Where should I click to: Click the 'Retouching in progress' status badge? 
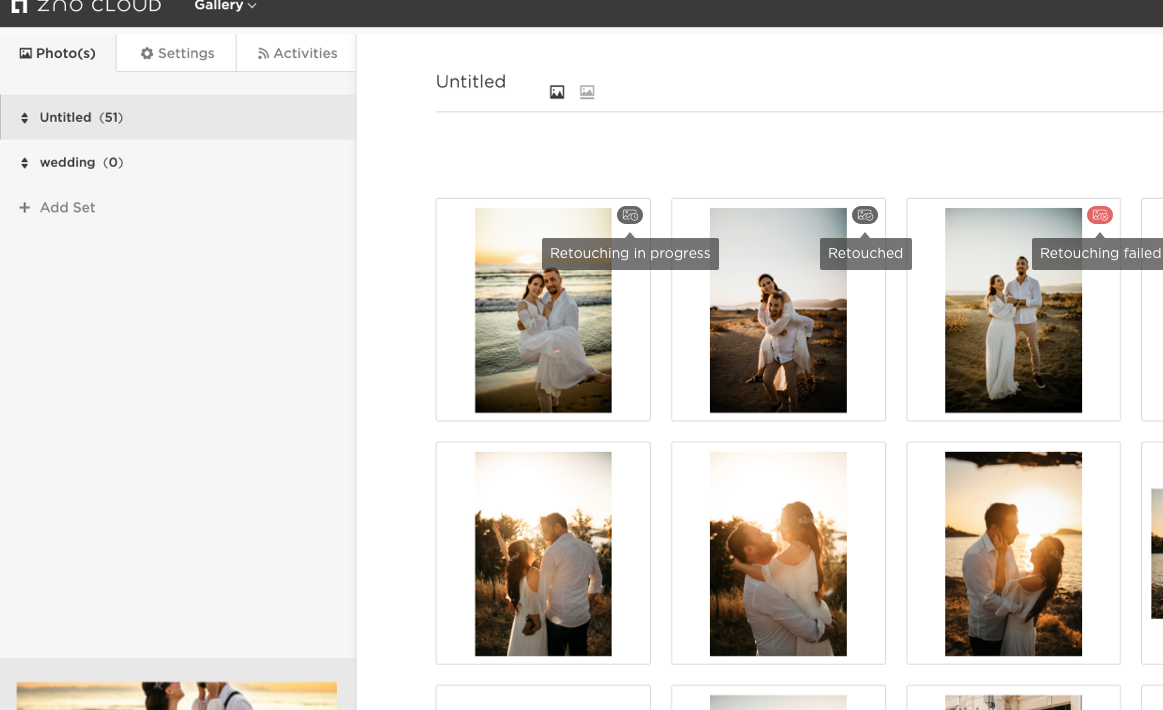coord(630,215)
